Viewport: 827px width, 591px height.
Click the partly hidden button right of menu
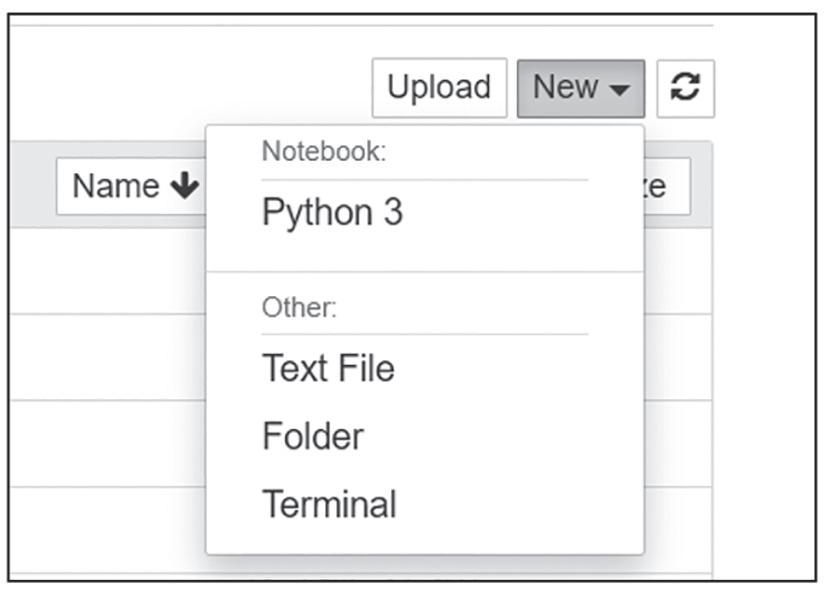667,186
